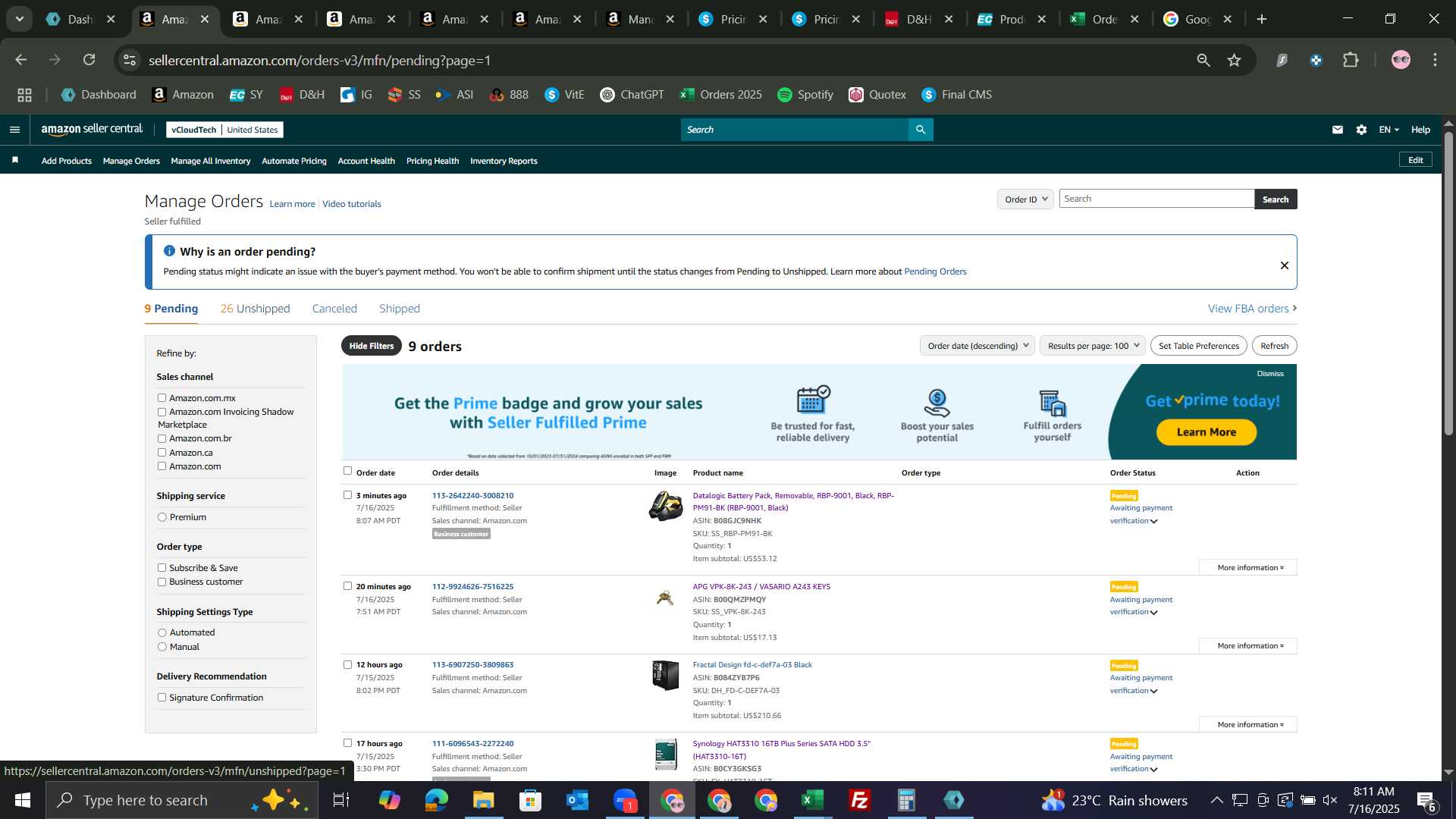Bookmark this page with the star icon
This screenshot has width=1456, height=819.
[1235, 60]
